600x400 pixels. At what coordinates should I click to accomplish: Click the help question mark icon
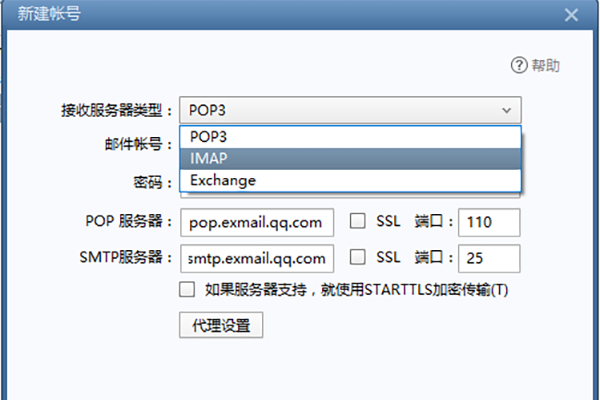[x=518, y=66]
